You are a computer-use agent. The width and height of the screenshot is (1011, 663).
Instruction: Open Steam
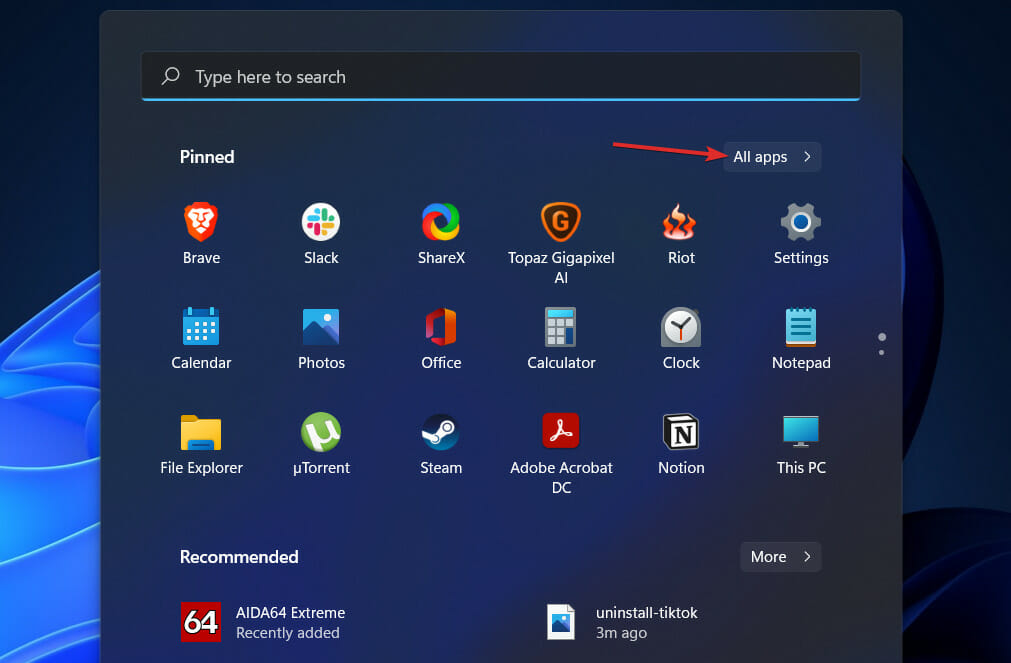[x=441, y=444]
